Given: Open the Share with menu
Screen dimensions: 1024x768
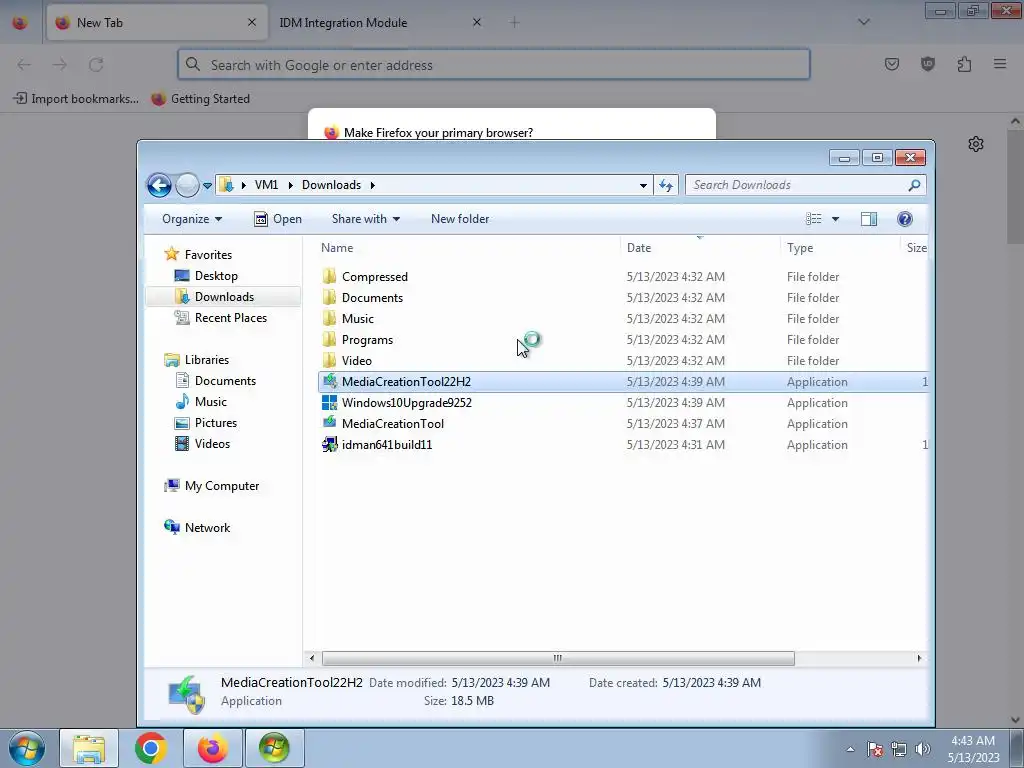Looking at the screenshot, I should 366,219.
